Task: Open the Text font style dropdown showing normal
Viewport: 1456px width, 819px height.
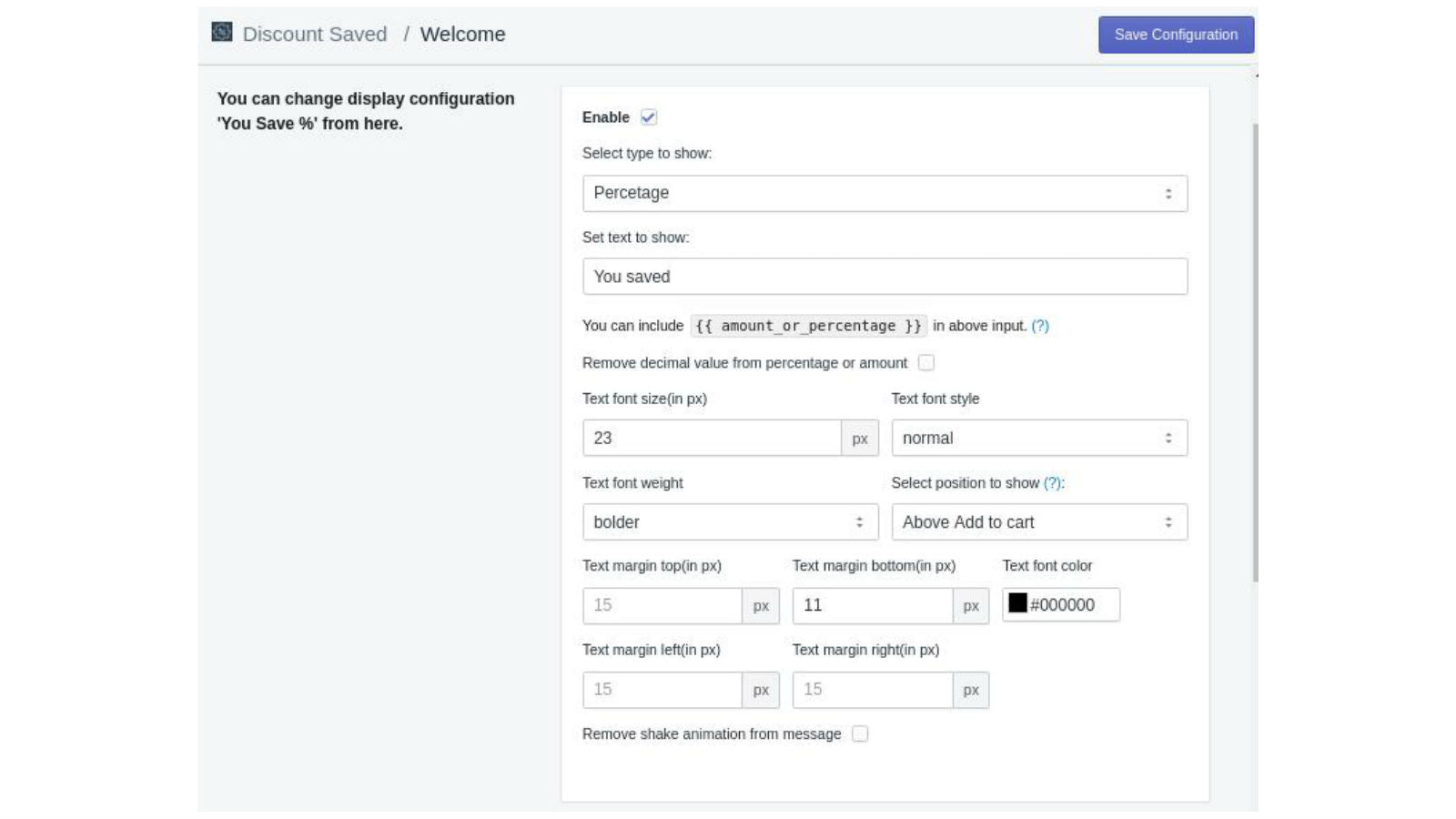Action: [1039, 438]
